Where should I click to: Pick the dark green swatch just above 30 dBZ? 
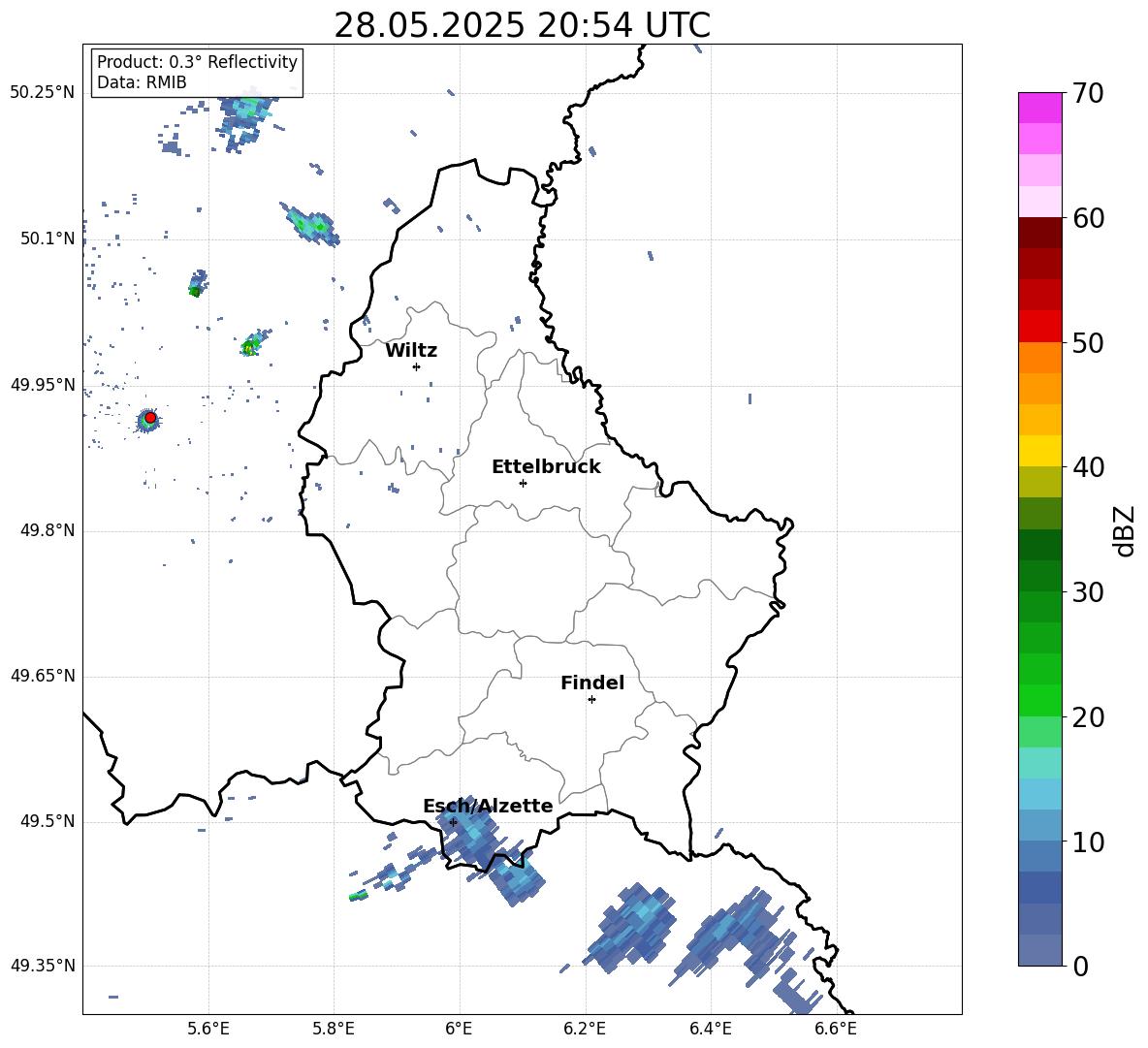click(1040, 576)
